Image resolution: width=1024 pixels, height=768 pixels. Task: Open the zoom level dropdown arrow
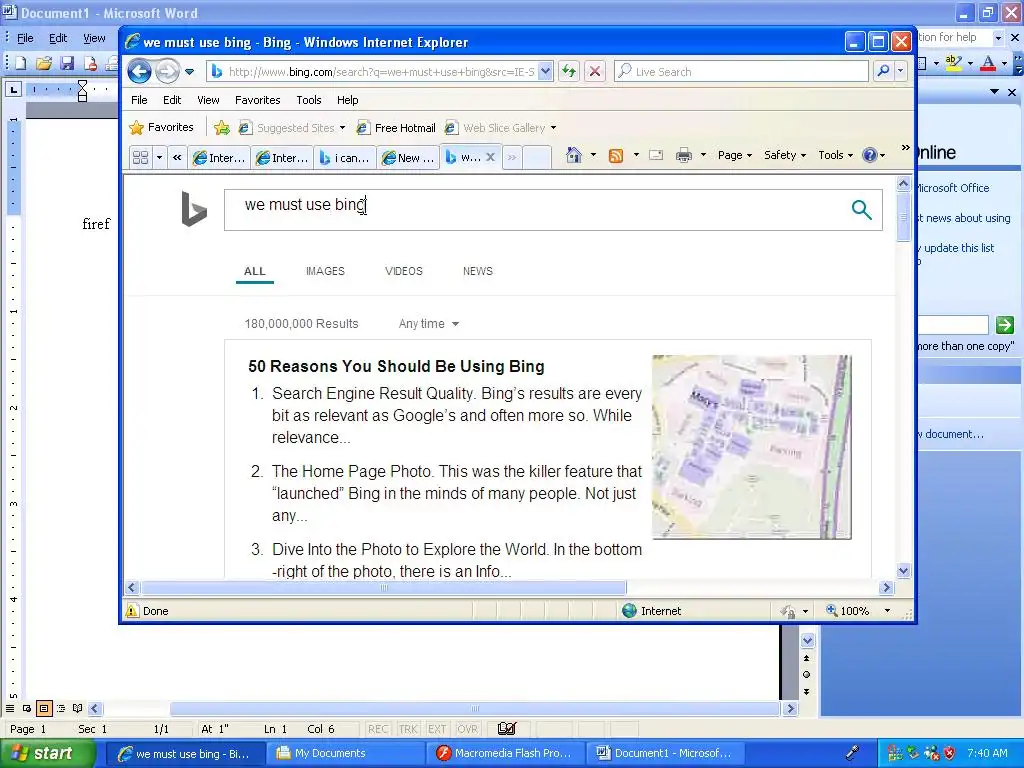click(887, 611)
